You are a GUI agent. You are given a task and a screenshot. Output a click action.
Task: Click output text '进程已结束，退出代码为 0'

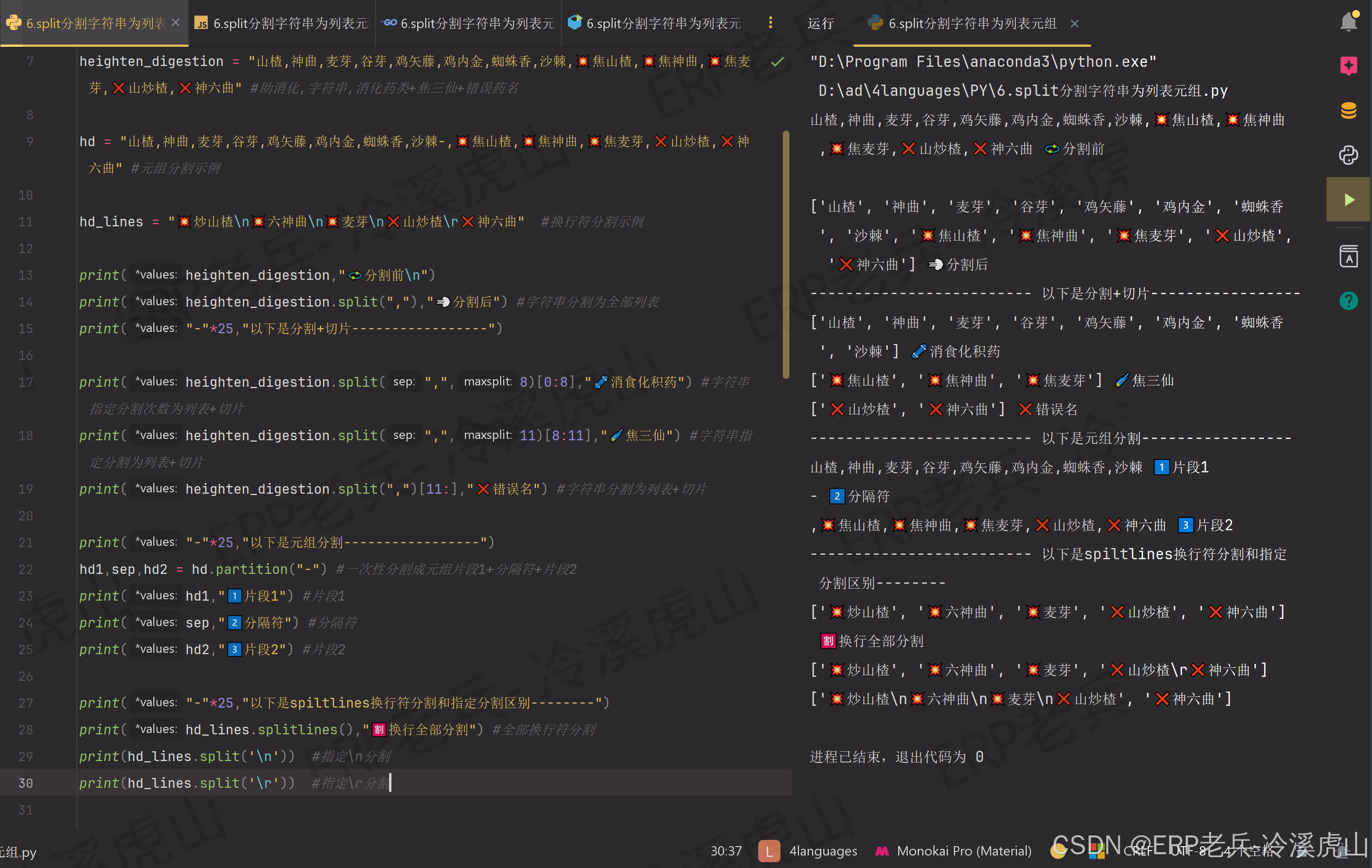(897, 756)
